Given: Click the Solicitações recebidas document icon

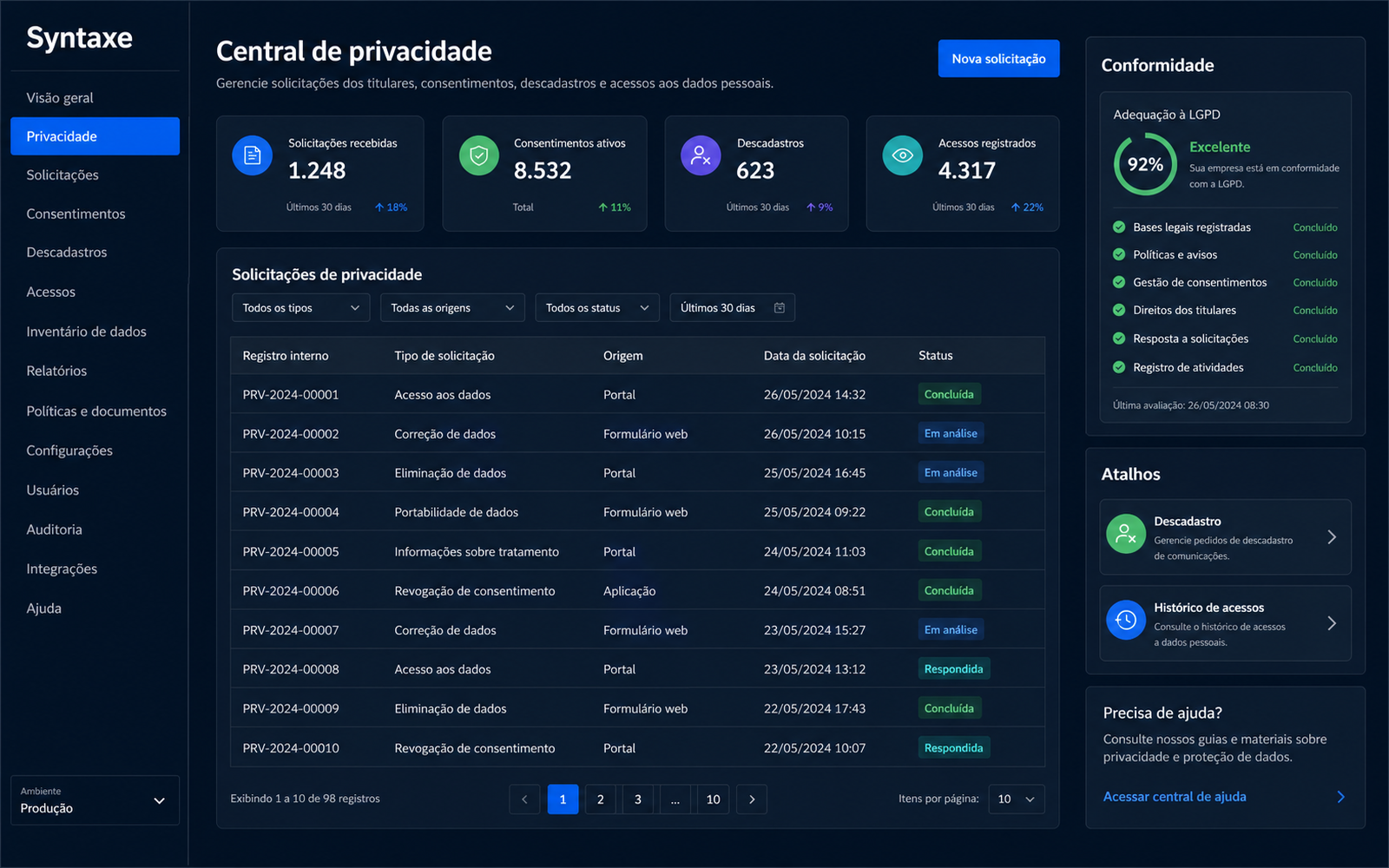Looking at the screenshot, I should point(253,155).
